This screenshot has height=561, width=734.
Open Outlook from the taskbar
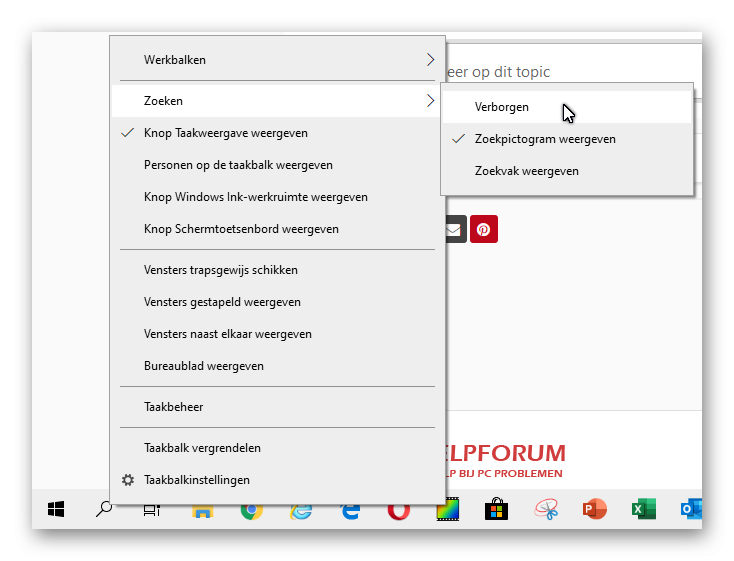691,509
